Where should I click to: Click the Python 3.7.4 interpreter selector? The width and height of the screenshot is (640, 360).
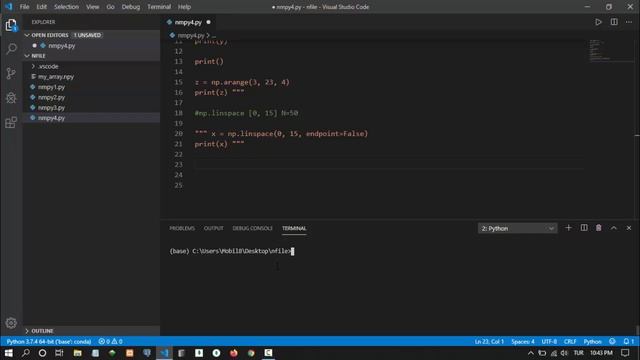coord(49,341)
